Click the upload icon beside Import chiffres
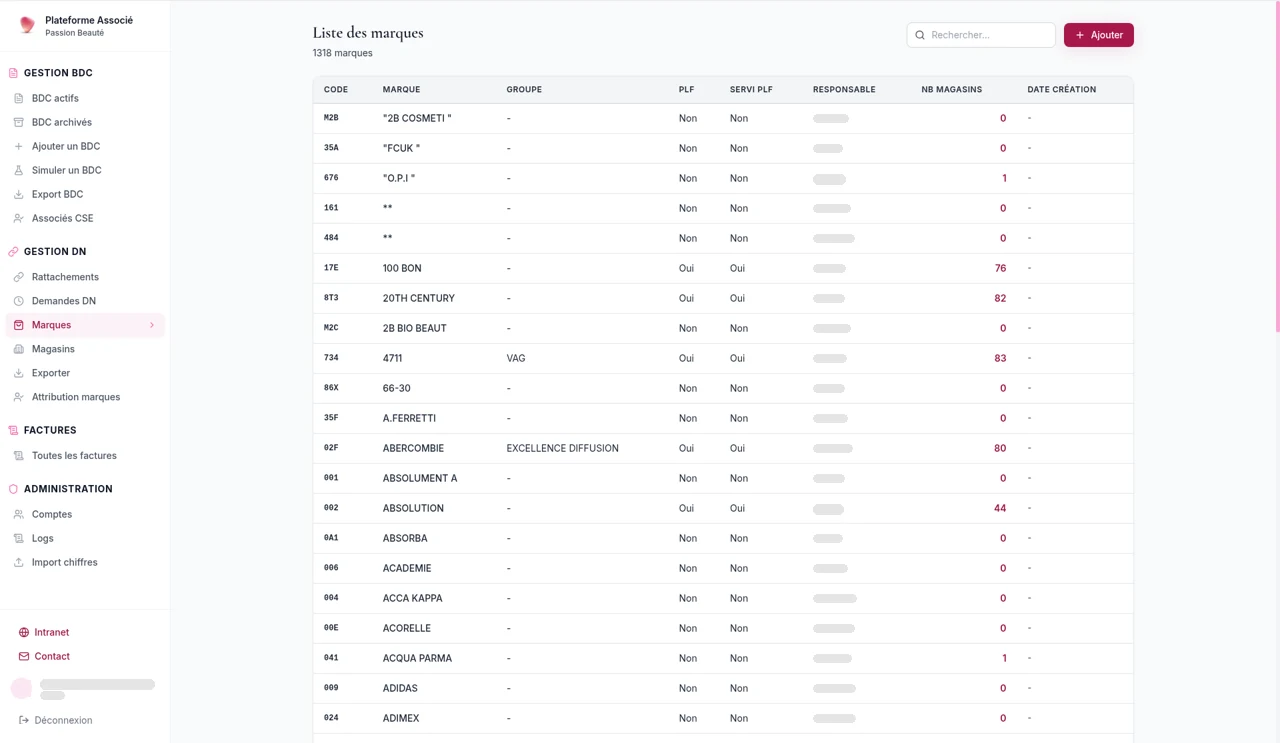The height and width of the screenshot is (743, 1280). [18, 562]
